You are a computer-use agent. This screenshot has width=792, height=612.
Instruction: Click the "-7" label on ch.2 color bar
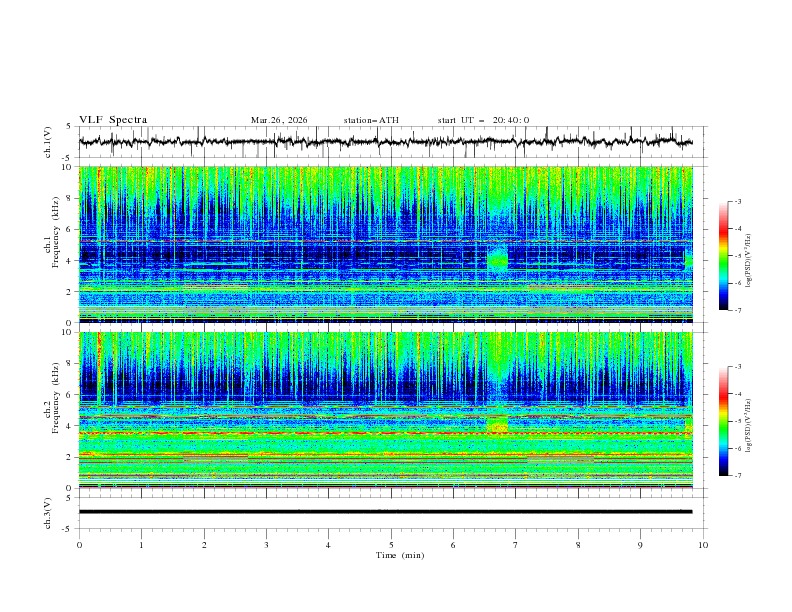click(x=737, y=476)
